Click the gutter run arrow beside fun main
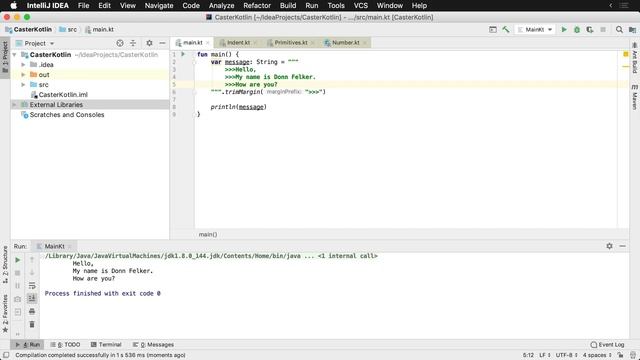 [x=183, y=54]
